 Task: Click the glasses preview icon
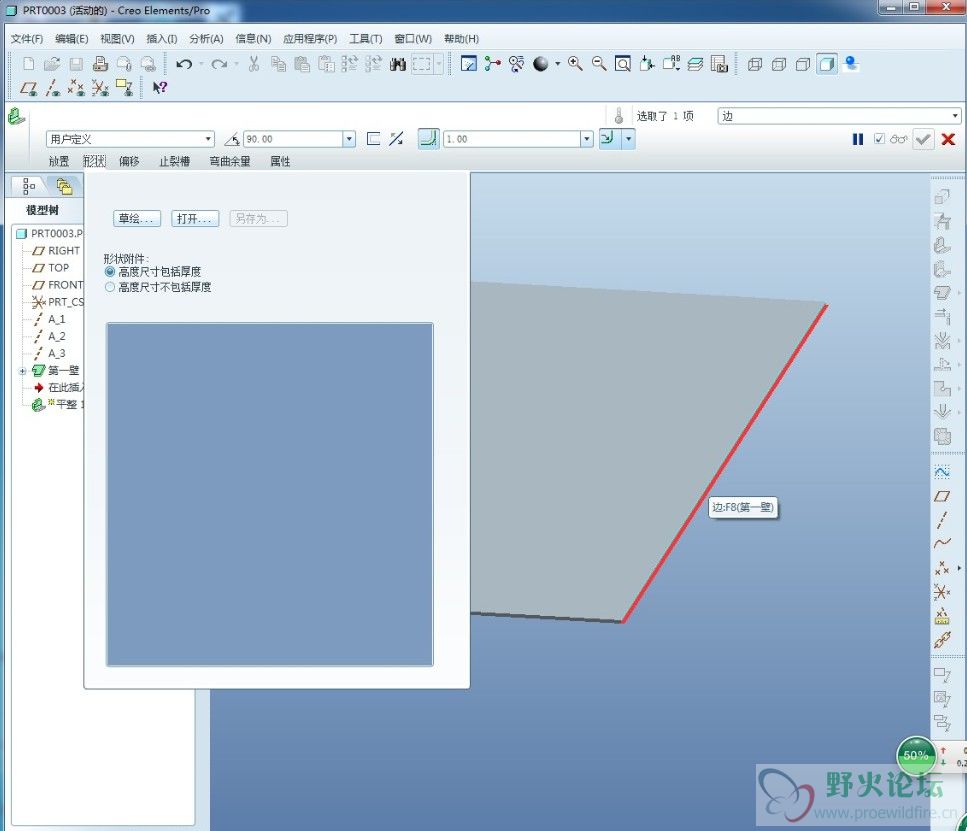pos(899,139)
